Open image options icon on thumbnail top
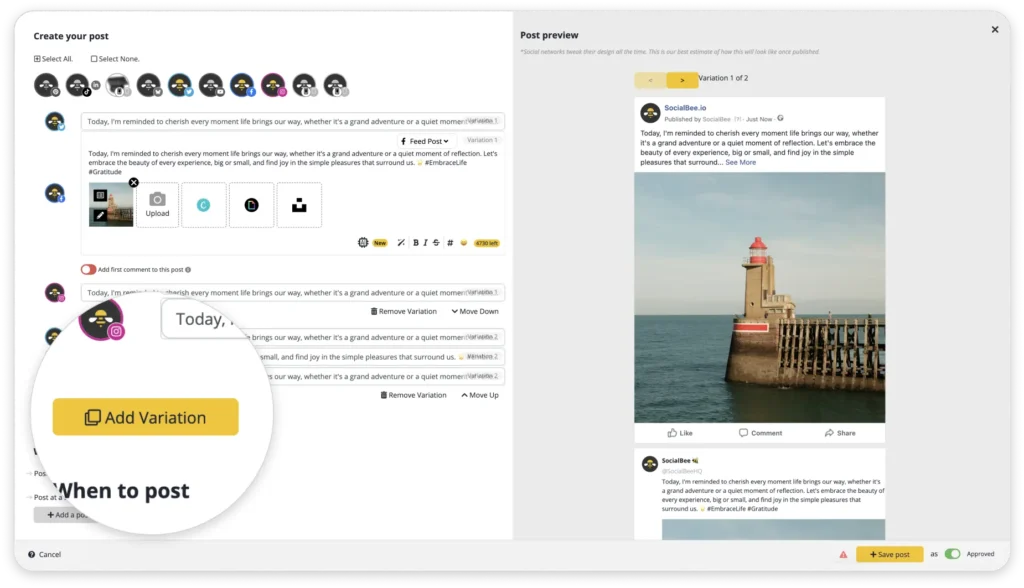Viewport: 1024px width, 588px height. pyautogui.click(x=100, y=195)
